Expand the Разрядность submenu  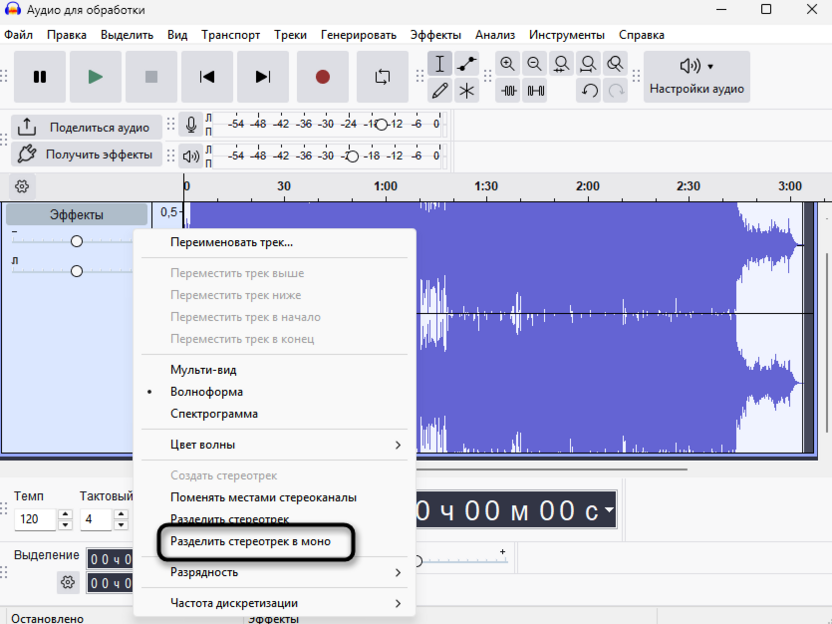(274, 572)
